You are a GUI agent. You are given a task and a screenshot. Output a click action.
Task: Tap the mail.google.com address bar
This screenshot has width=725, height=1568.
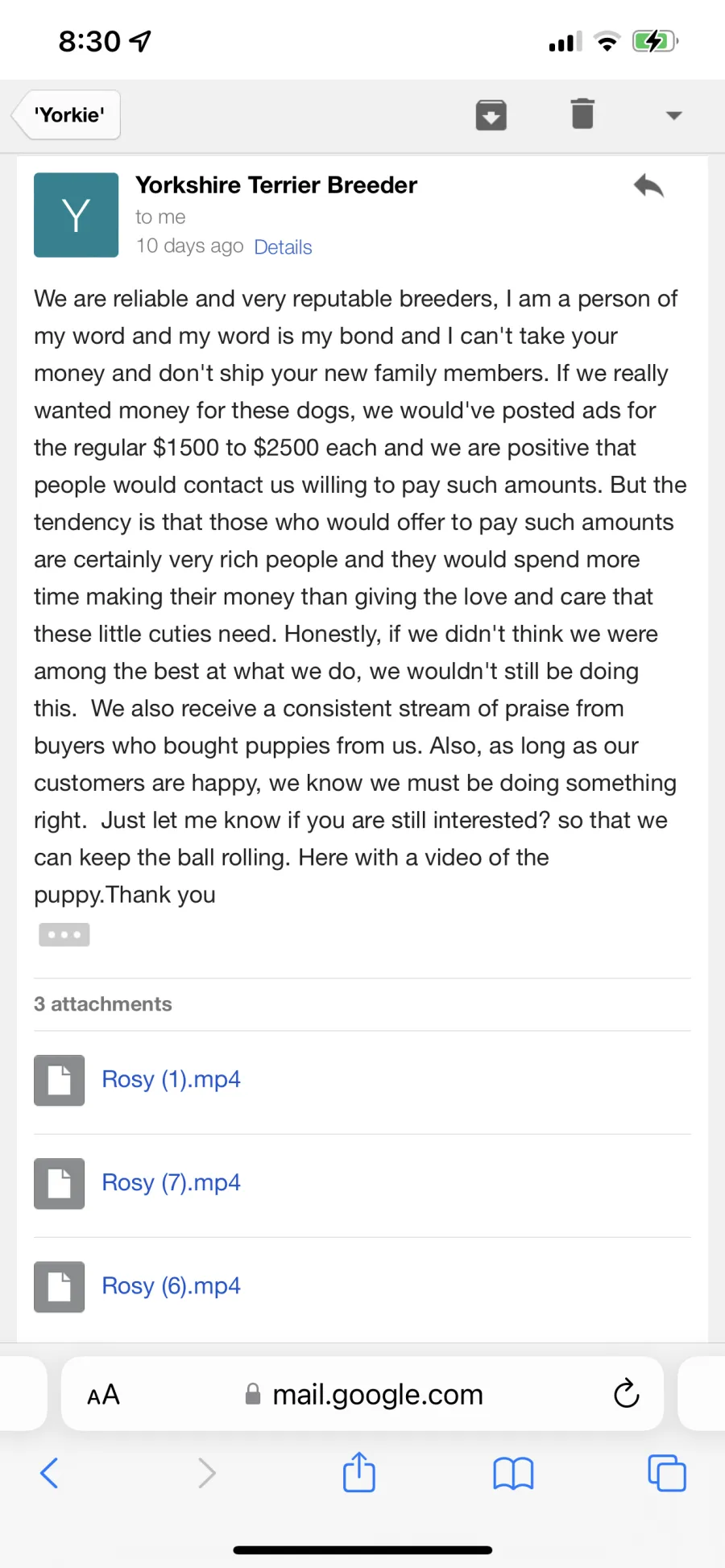(362, 1394)
